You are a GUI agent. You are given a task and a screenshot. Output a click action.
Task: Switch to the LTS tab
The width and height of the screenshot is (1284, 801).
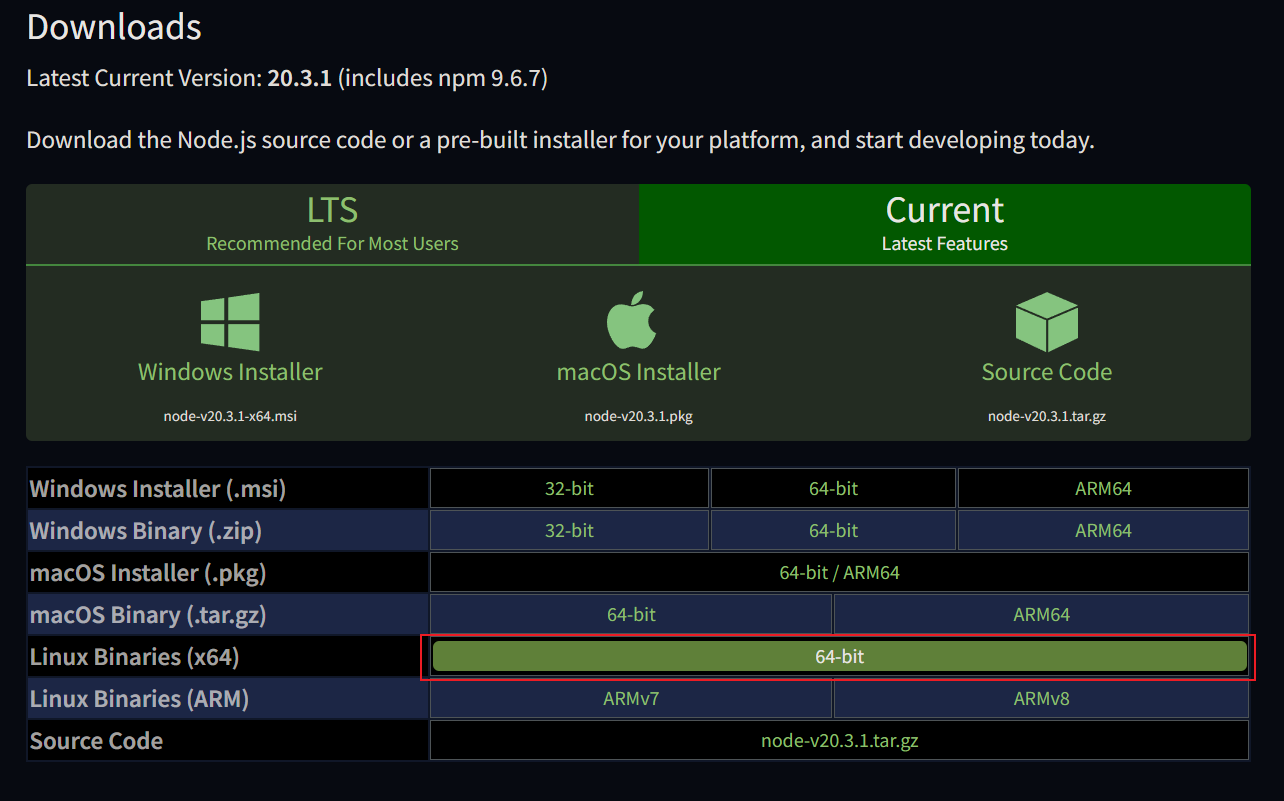click(x=332, y=224)
